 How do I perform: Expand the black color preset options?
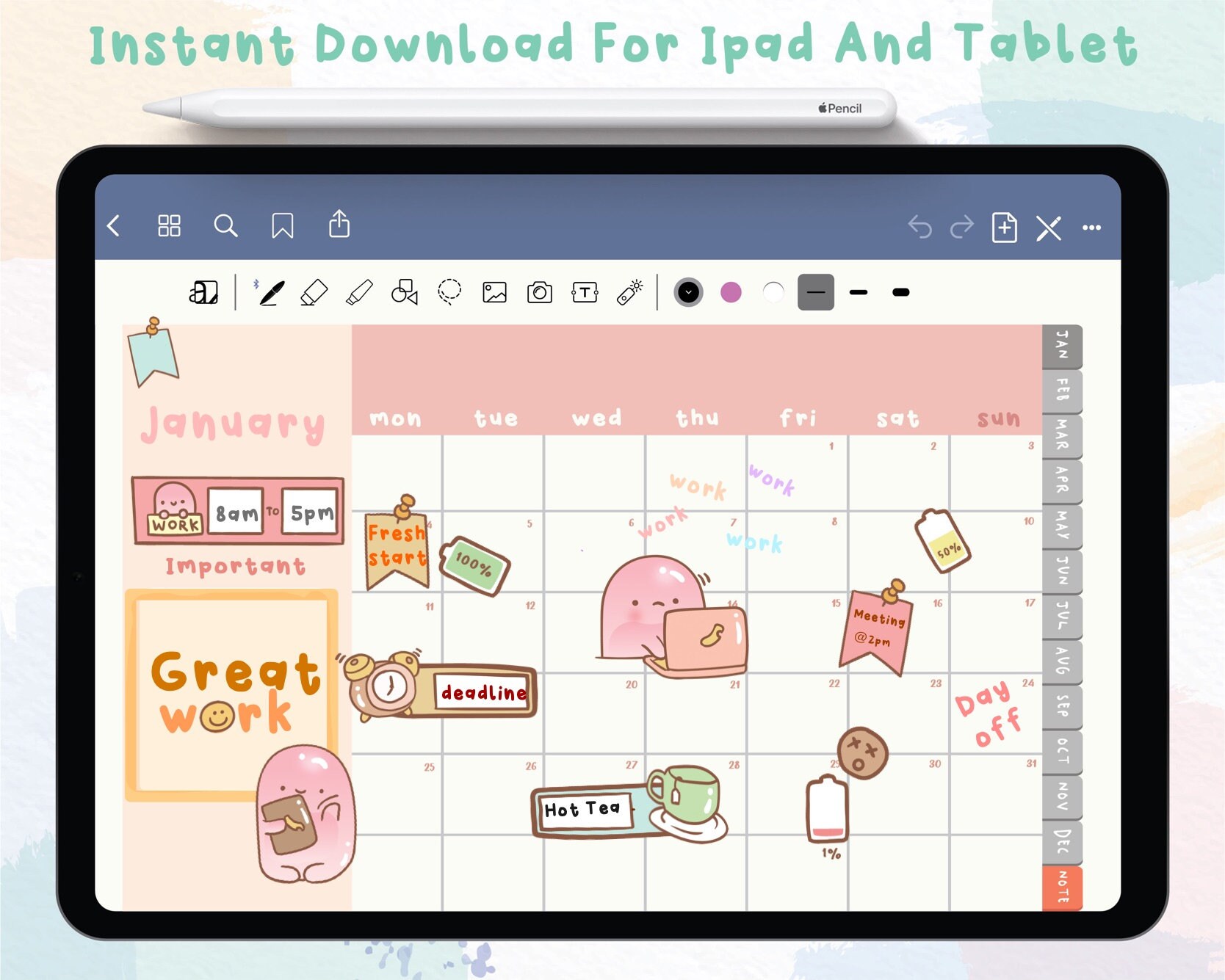coord(688,293)
